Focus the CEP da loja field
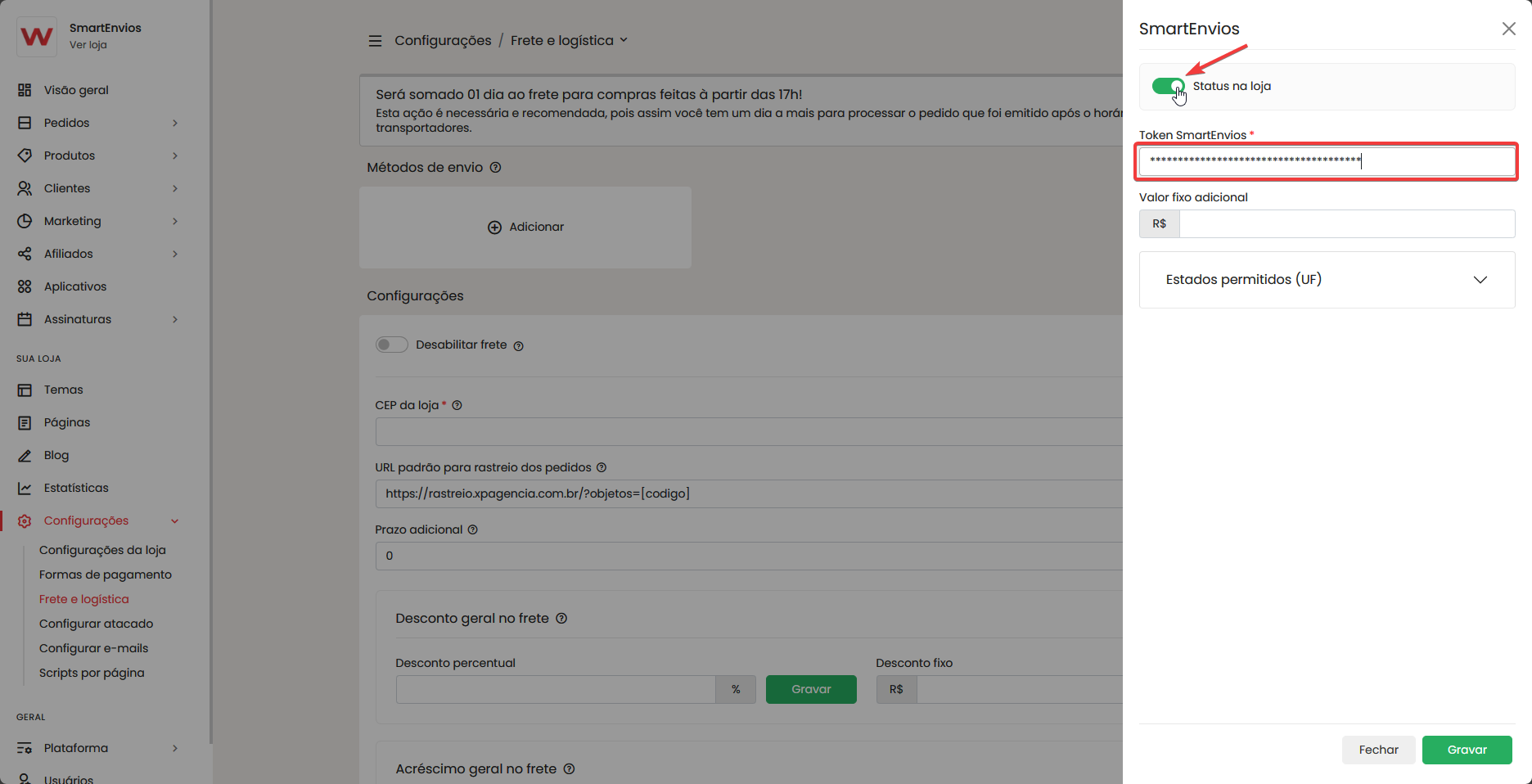 [749, 431]
